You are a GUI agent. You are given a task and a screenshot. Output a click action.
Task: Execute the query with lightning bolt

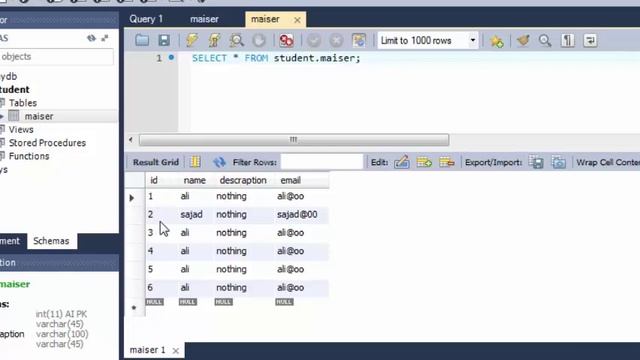[192, 40]
